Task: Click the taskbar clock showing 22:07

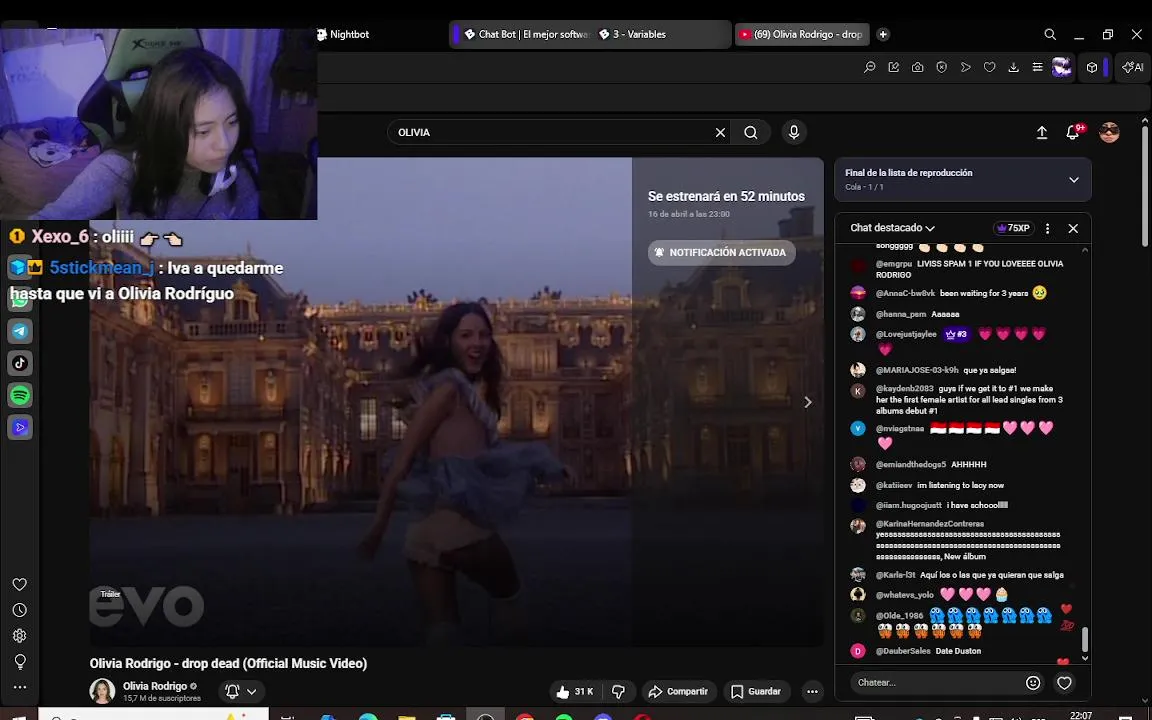Action: point(1081,715)
